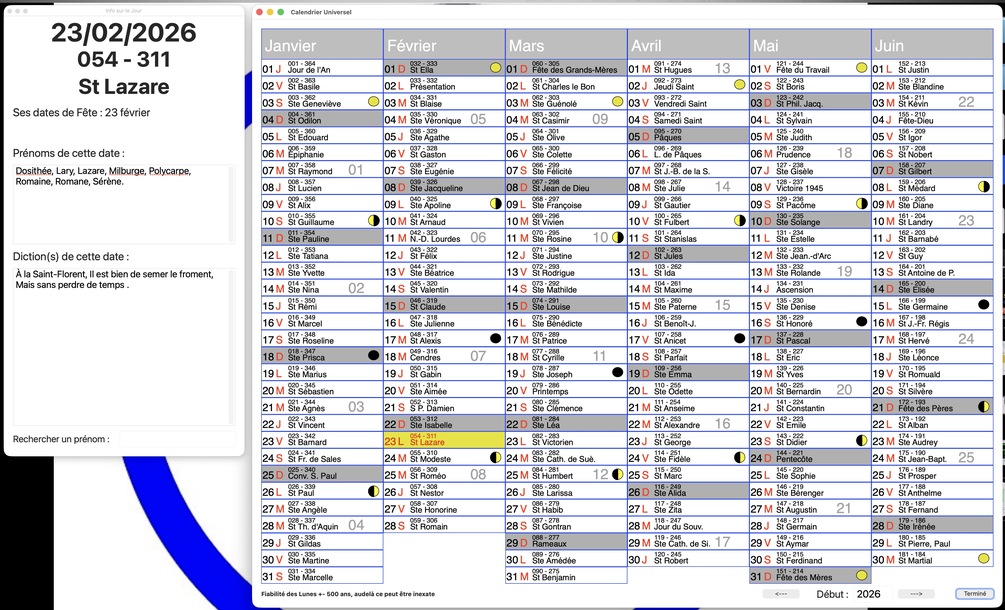Click the quarter moon icon on 24 St Modeste
The image size is (1005, 610).
coord(495,457)
